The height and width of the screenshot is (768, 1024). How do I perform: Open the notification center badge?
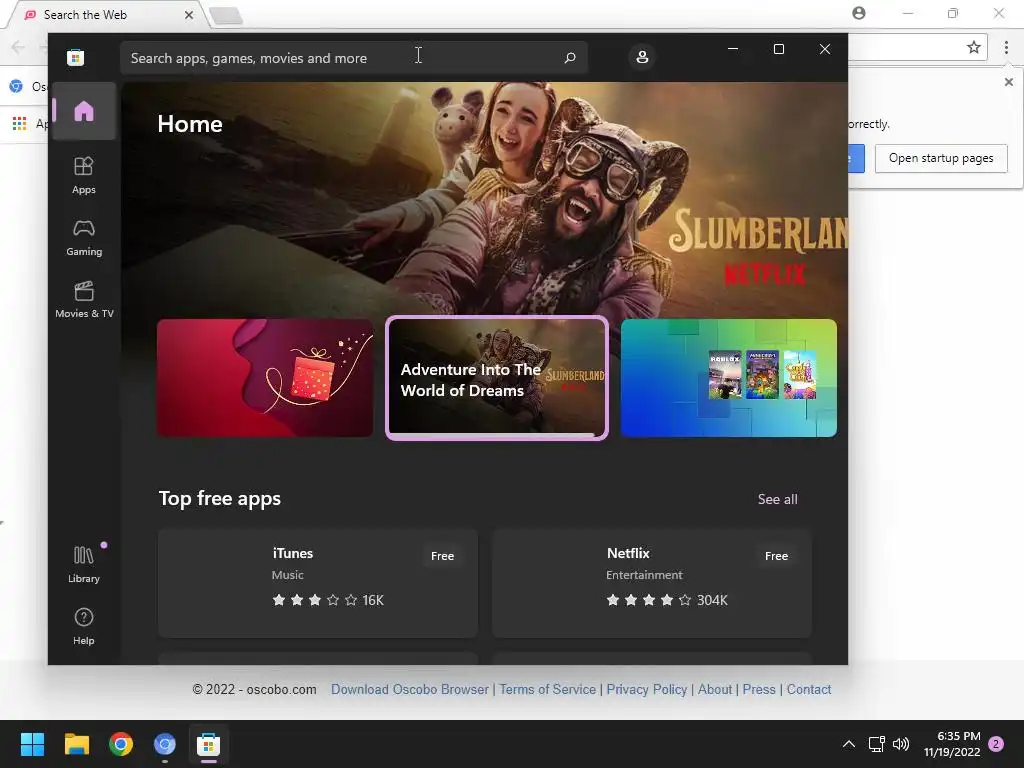click(x=996, y=744)
